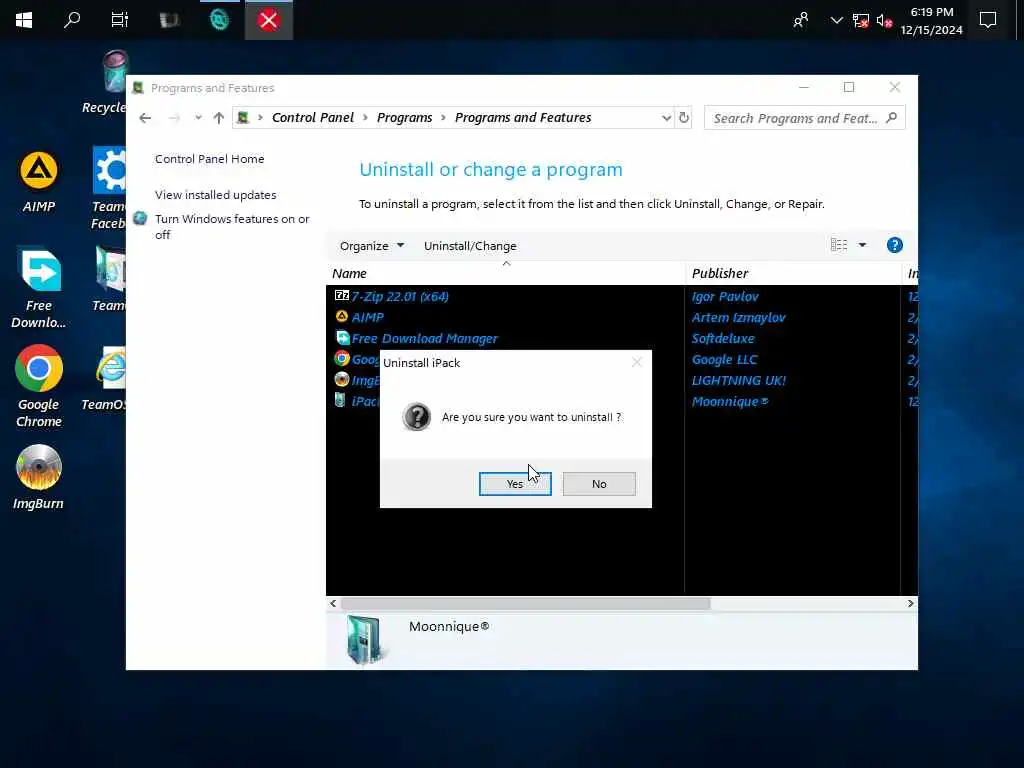Open more view options dropdown arrow
This screenshot has height=768, width=1024.
pos(862,245)
